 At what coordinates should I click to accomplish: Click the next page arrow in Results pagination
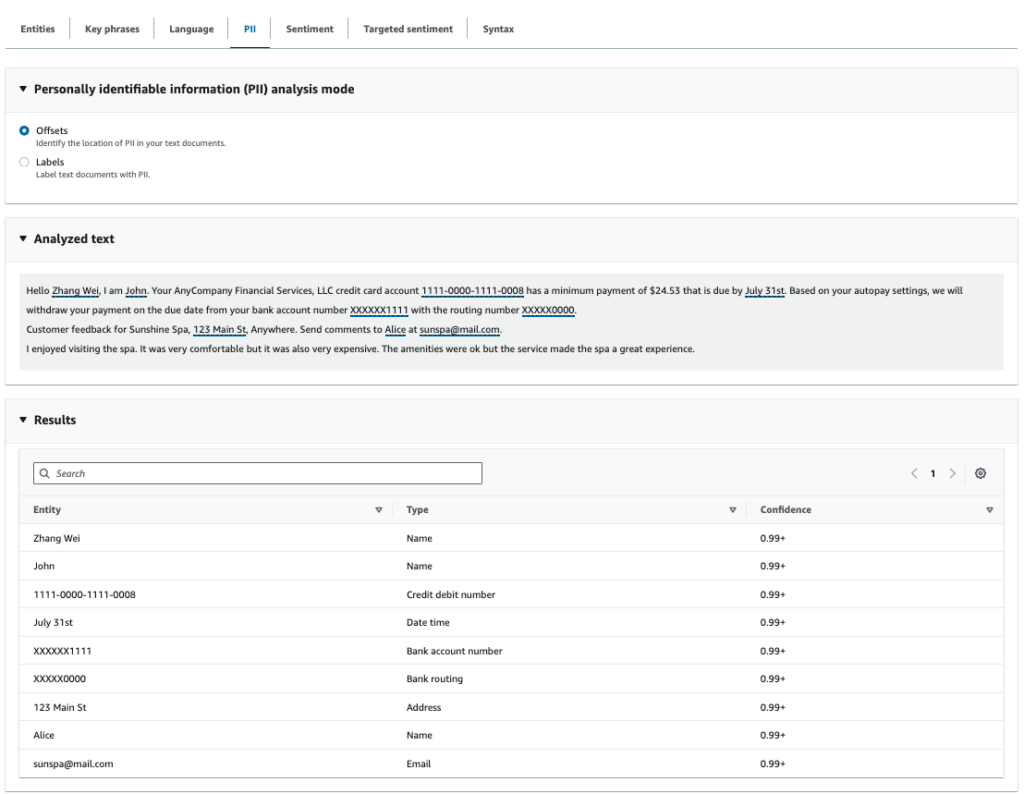coord(952,473)
